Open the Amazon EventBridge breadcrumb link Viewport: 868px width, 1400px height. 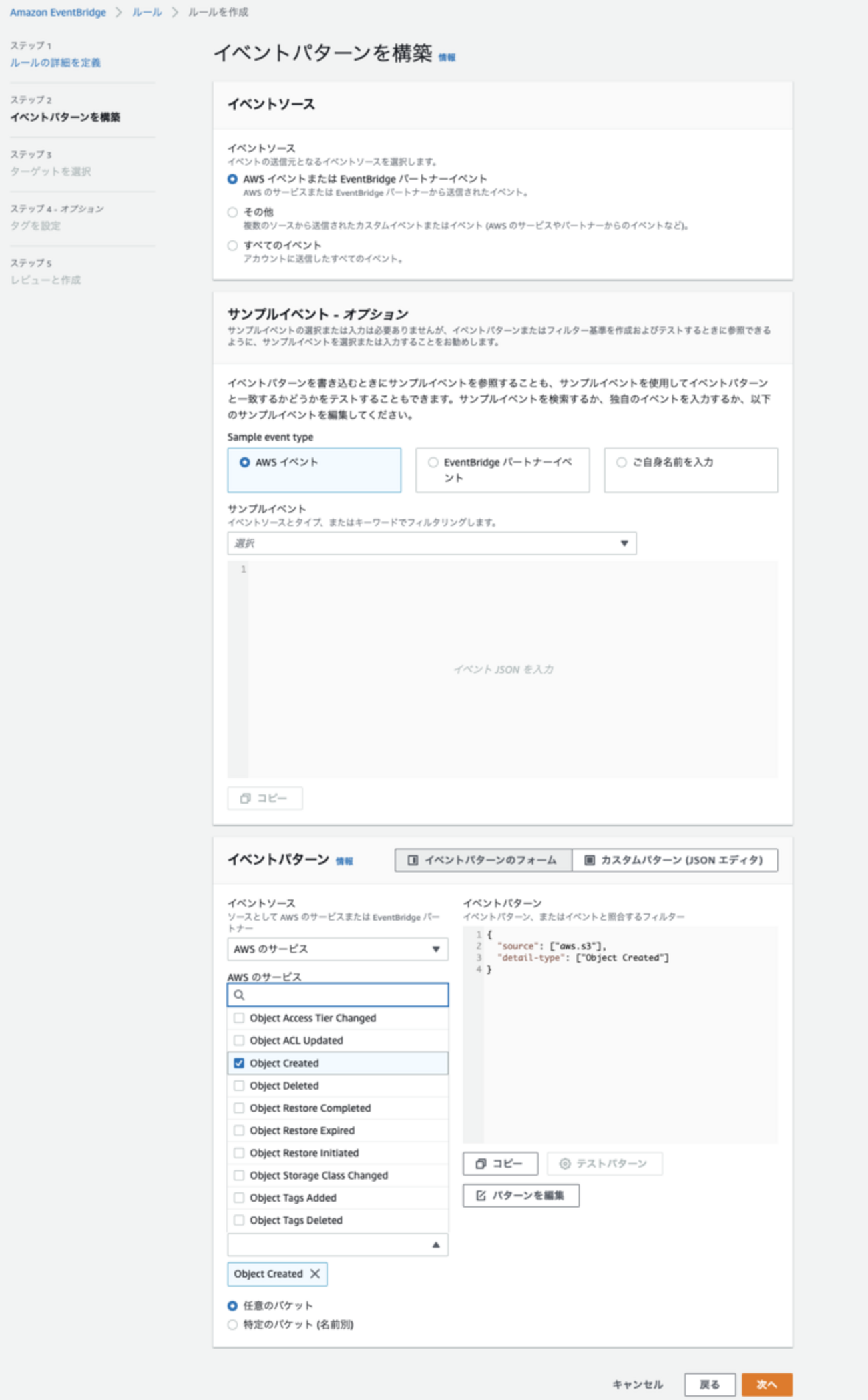pyautogui.click(x=57, y=12)
